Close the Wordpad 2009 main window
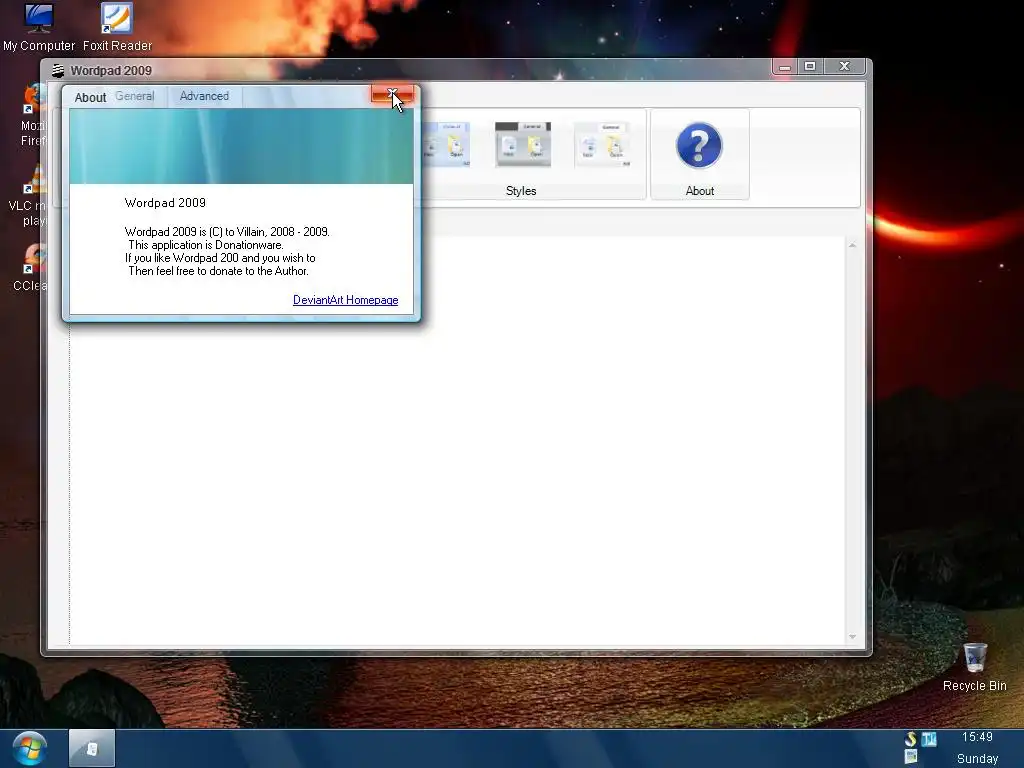 pyautogui.click(x=844, y=67)
